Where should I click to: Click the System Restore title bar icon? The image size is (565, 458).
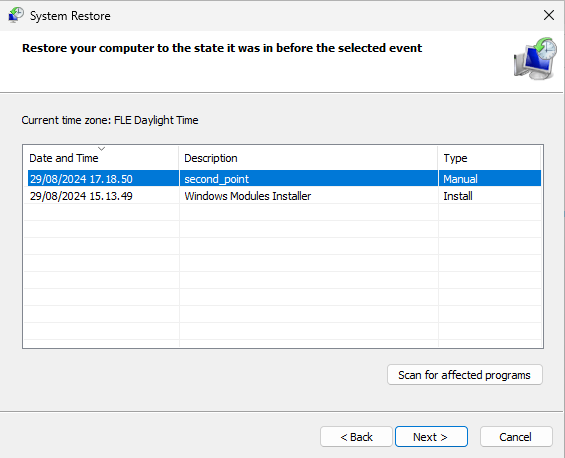coord(15,15)
